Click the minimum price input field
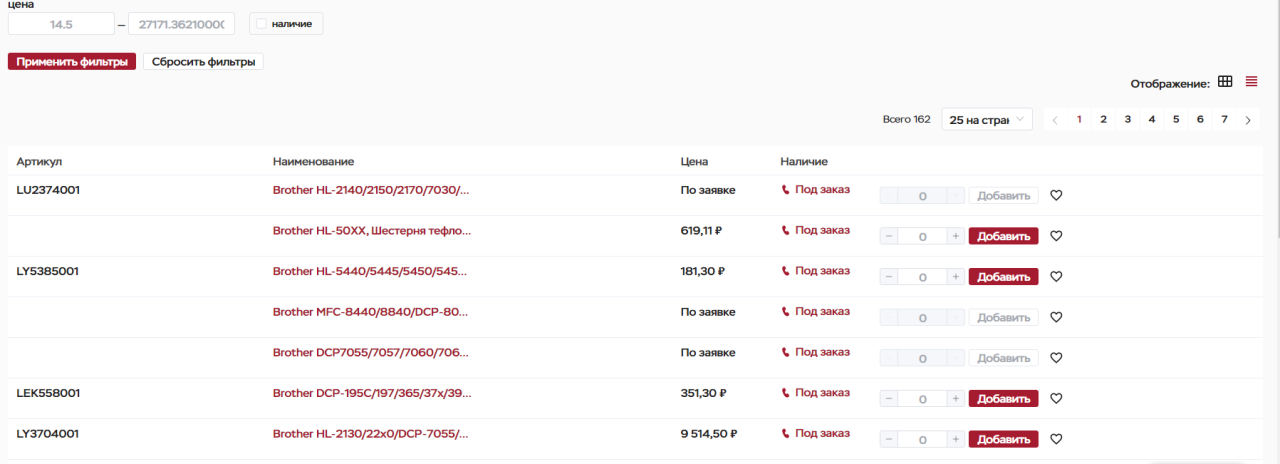Viewport: 1280px width, 464px height. [x=60, y=23]
